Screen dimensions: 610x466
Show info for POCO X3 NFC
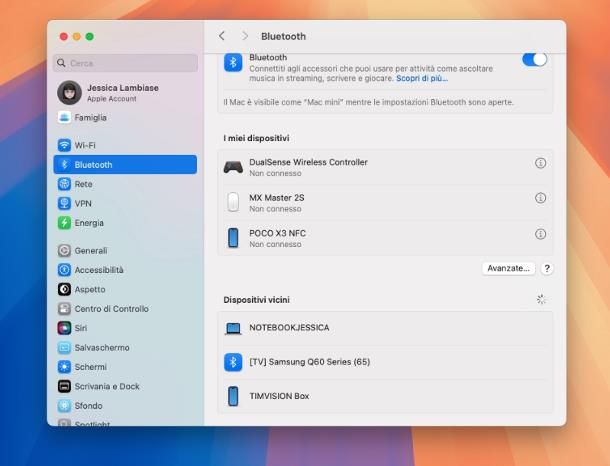point(540,234)
